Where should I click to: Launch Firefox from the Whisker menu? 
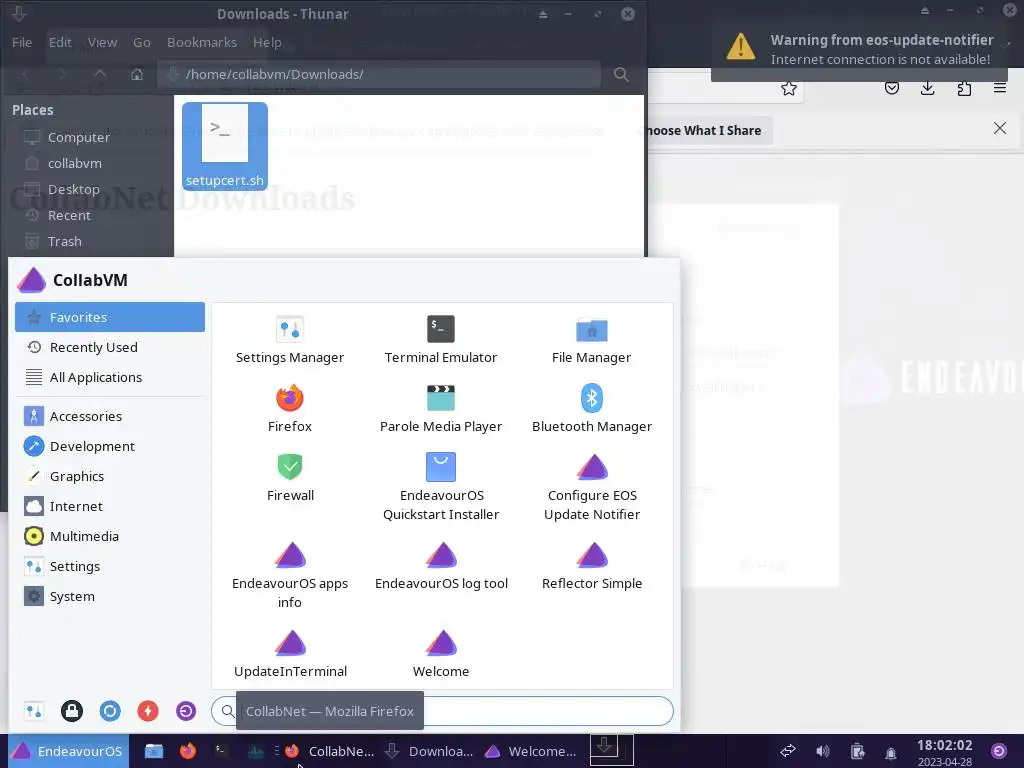pos(289,409)
